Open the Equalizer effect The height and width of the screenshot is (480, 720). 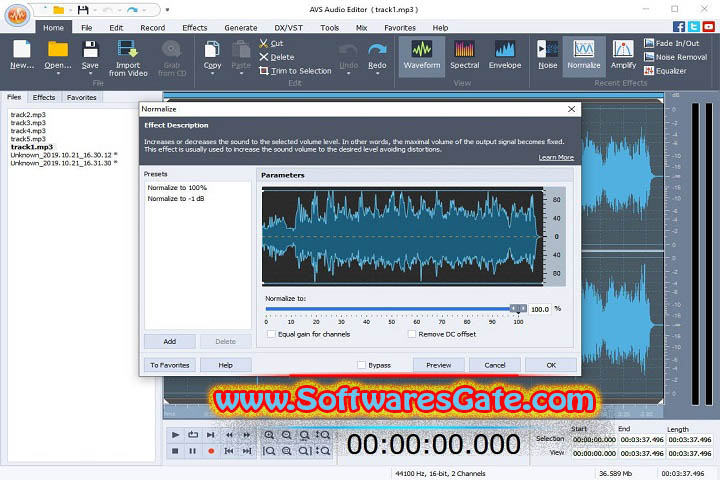tap(665, 71)
